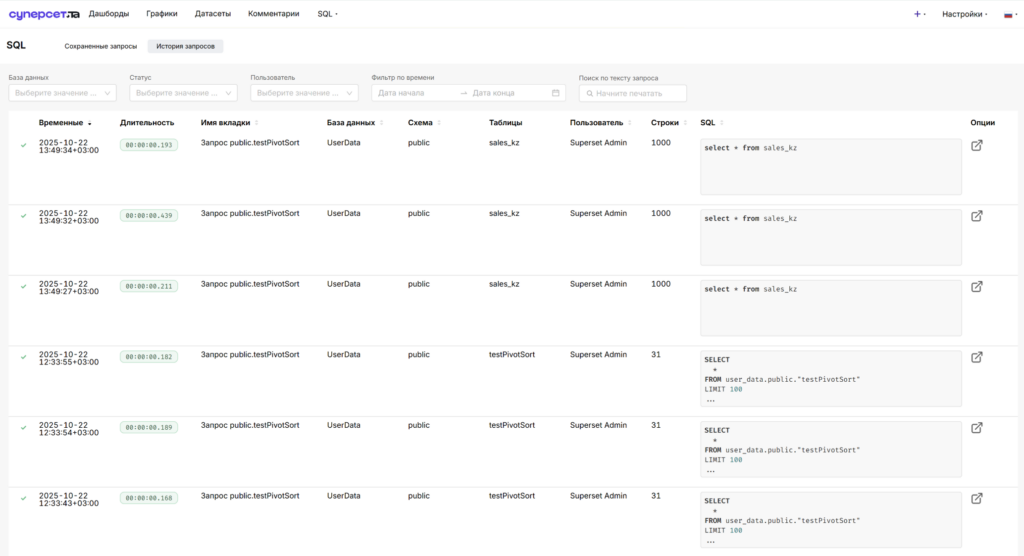Go to Дашборды page
The height and width of the screenshot is (556, 1024).
[x=109, y=14]
